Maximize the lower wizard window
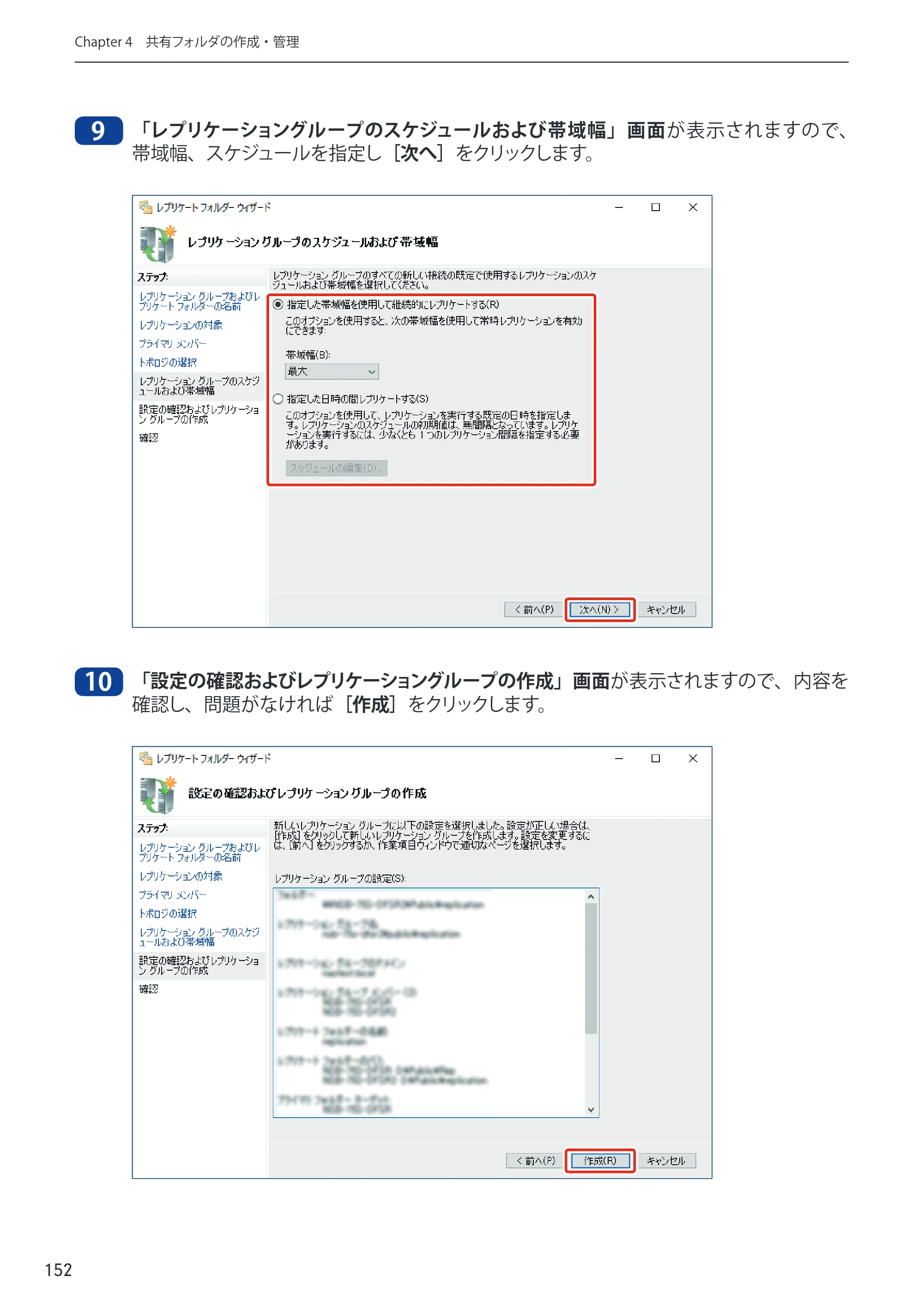This screenshot has height=1307, width=924. 655,758
